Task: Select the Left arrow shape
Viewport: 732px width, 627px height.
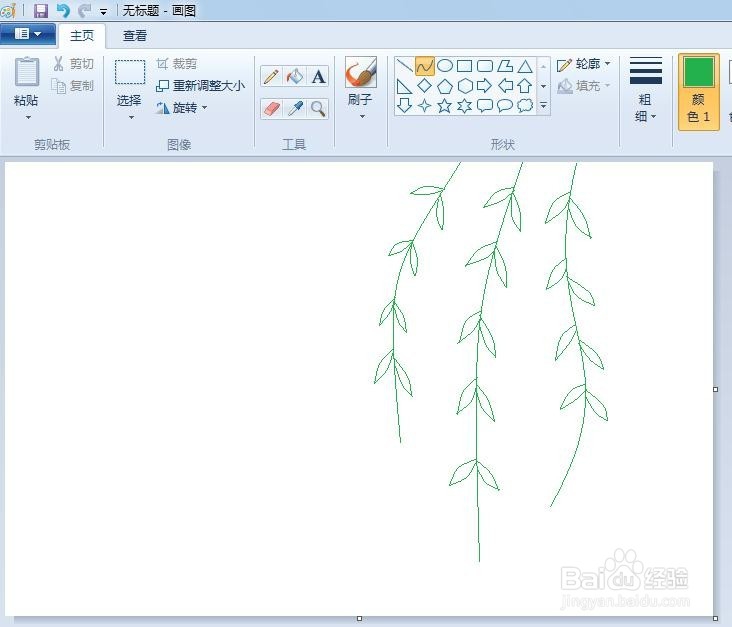Action: 505,86
